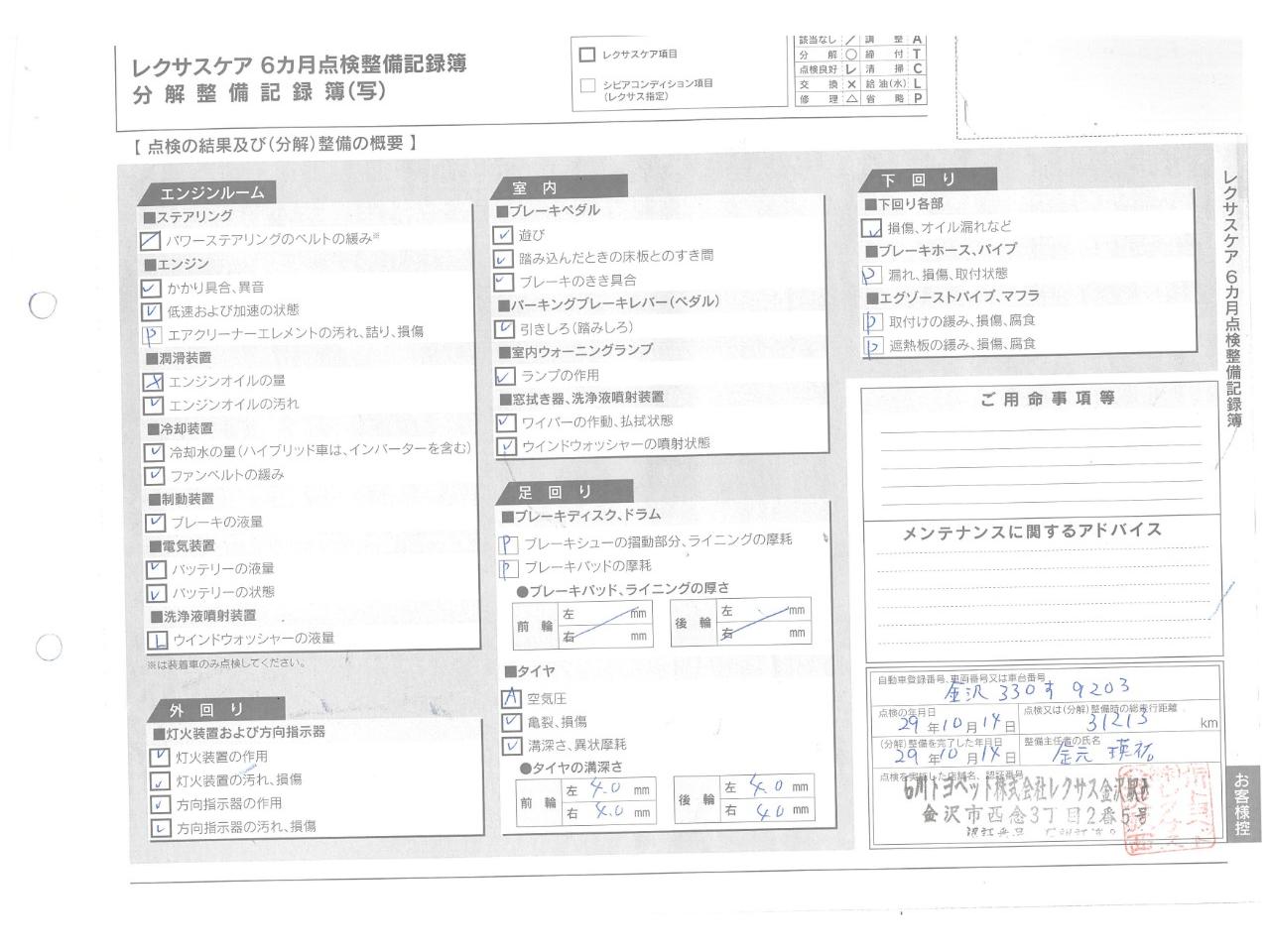The height and width of the screenshot is (952, 1270).
Task: Toggle the エンジンオイルの量 checkbox
Action: (x=153, y=382)
